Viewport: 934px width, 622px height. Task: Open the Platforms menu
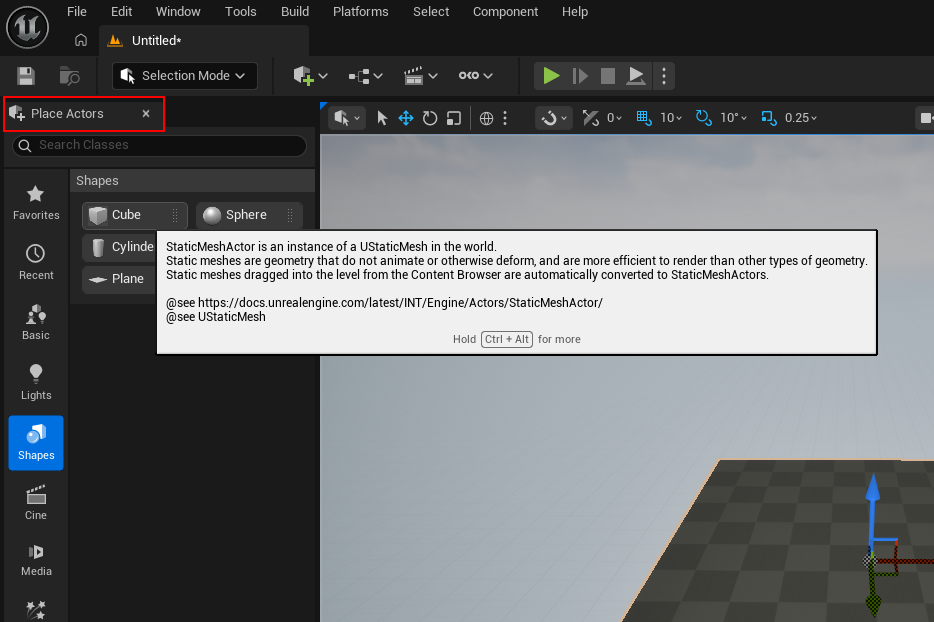[x=360, y=12]
